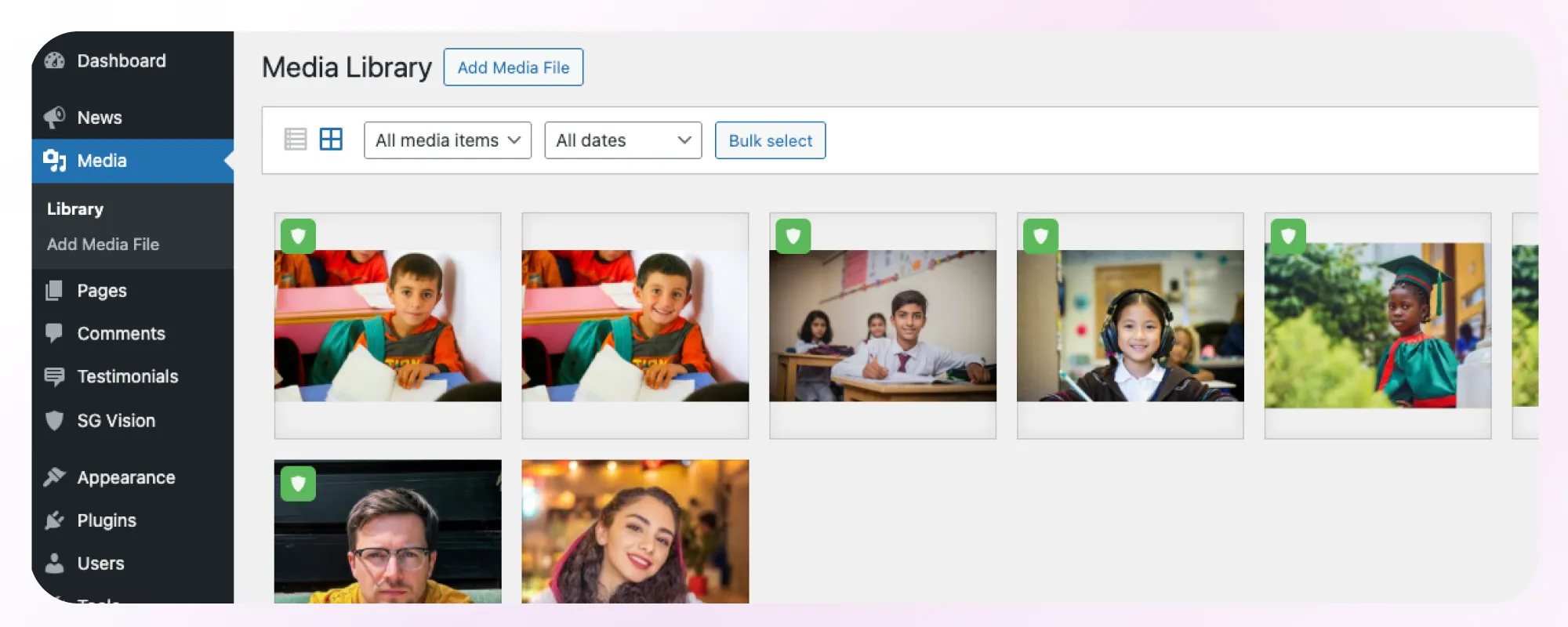Click the shield badge on the headphones girl photo

click(x=1040, y=236)
